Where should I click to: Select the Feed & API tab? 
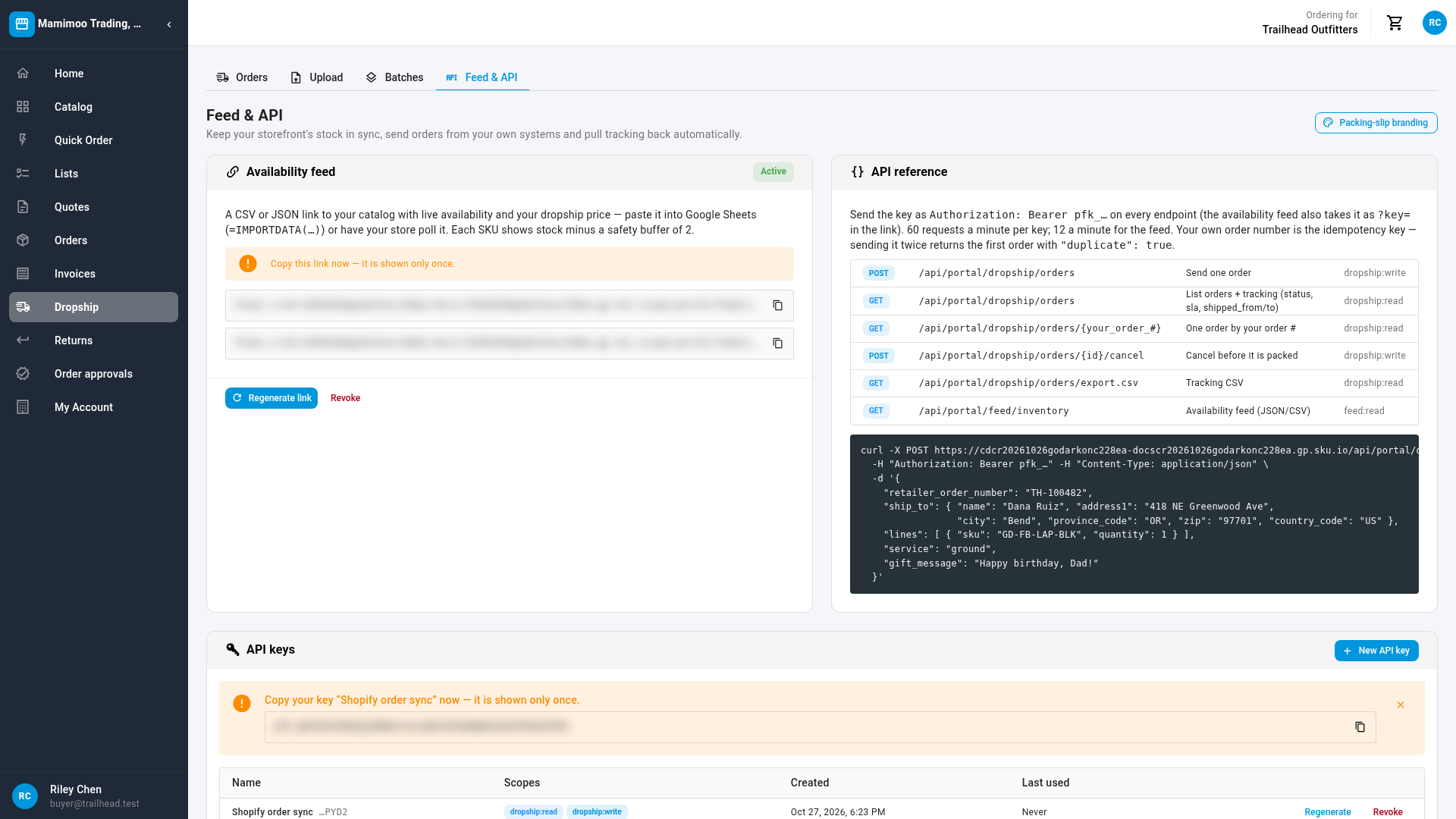(482, 77)
